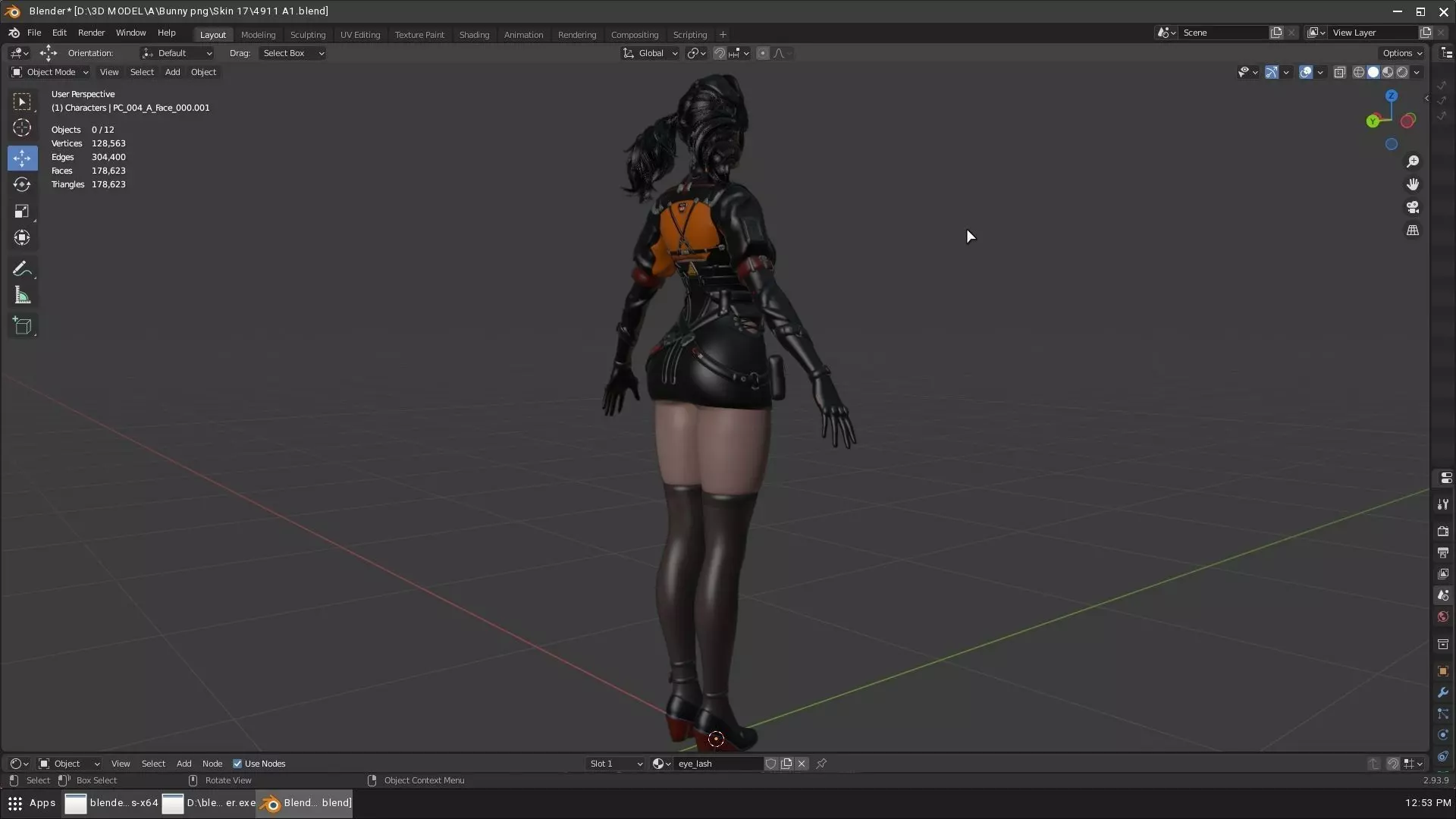Screen dimensions: 1456x819
Task: Open the Global transform orientation dropdown
Action: pyautogui.click(x=650, y=53)
